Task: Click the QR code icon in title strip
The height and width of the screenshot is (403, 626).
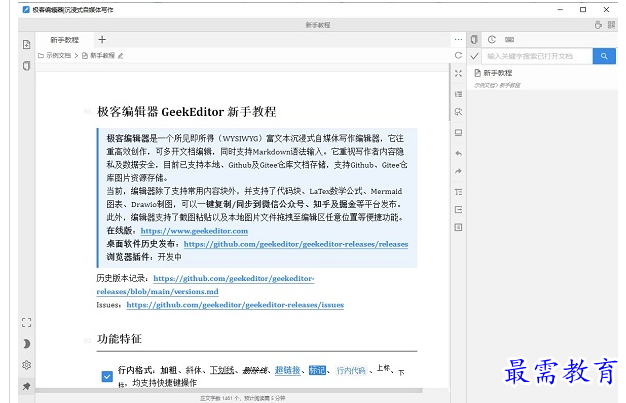Action: (x=611, y=25)
